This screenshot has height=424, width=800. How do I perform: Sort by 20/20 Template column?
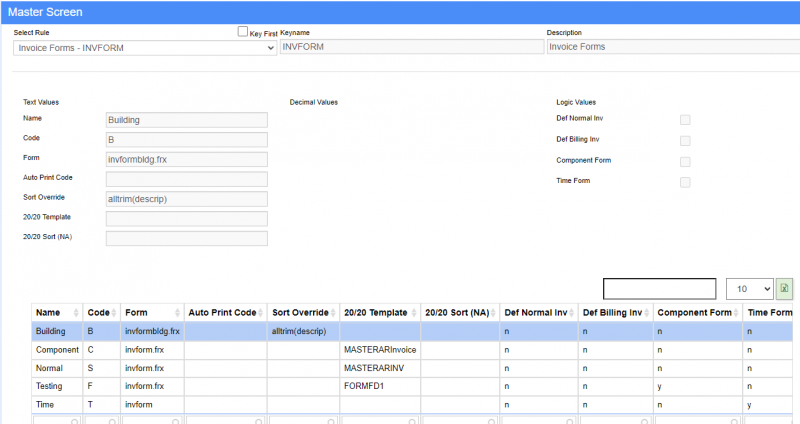pyautogui.click(x=415, y=314)
